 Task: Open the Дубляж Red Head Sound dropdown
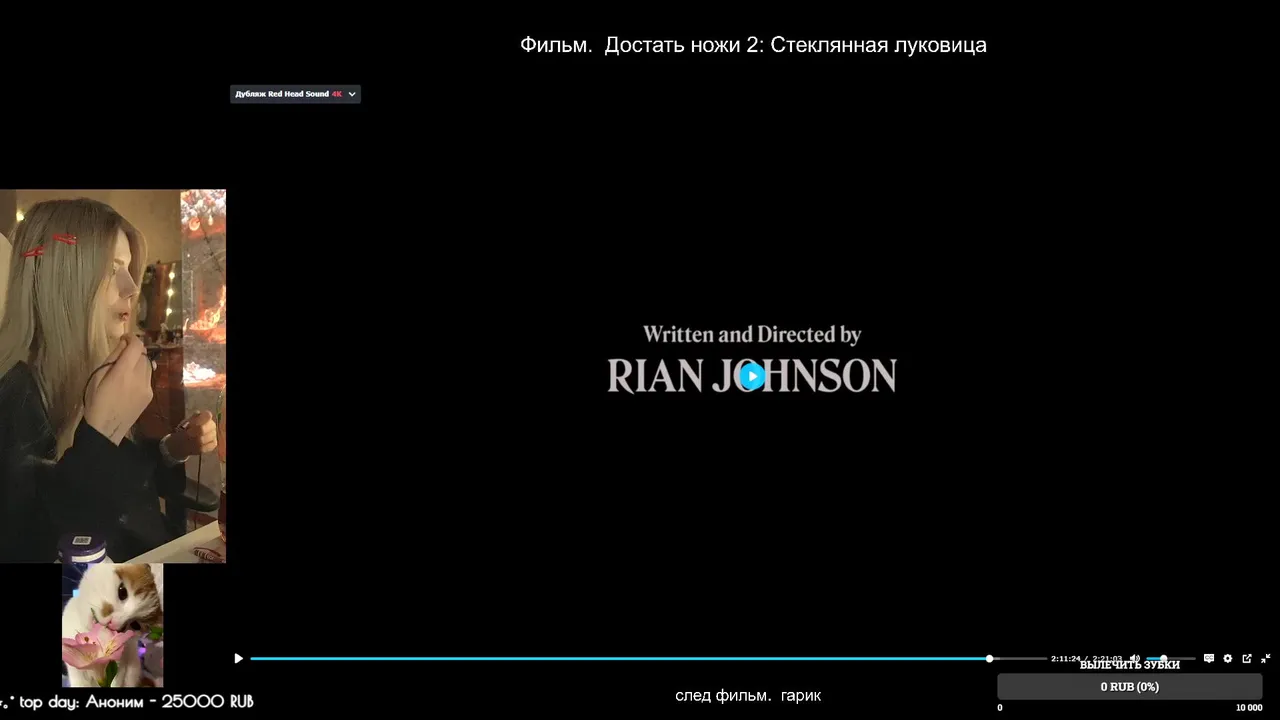click(x=295, y=94)
